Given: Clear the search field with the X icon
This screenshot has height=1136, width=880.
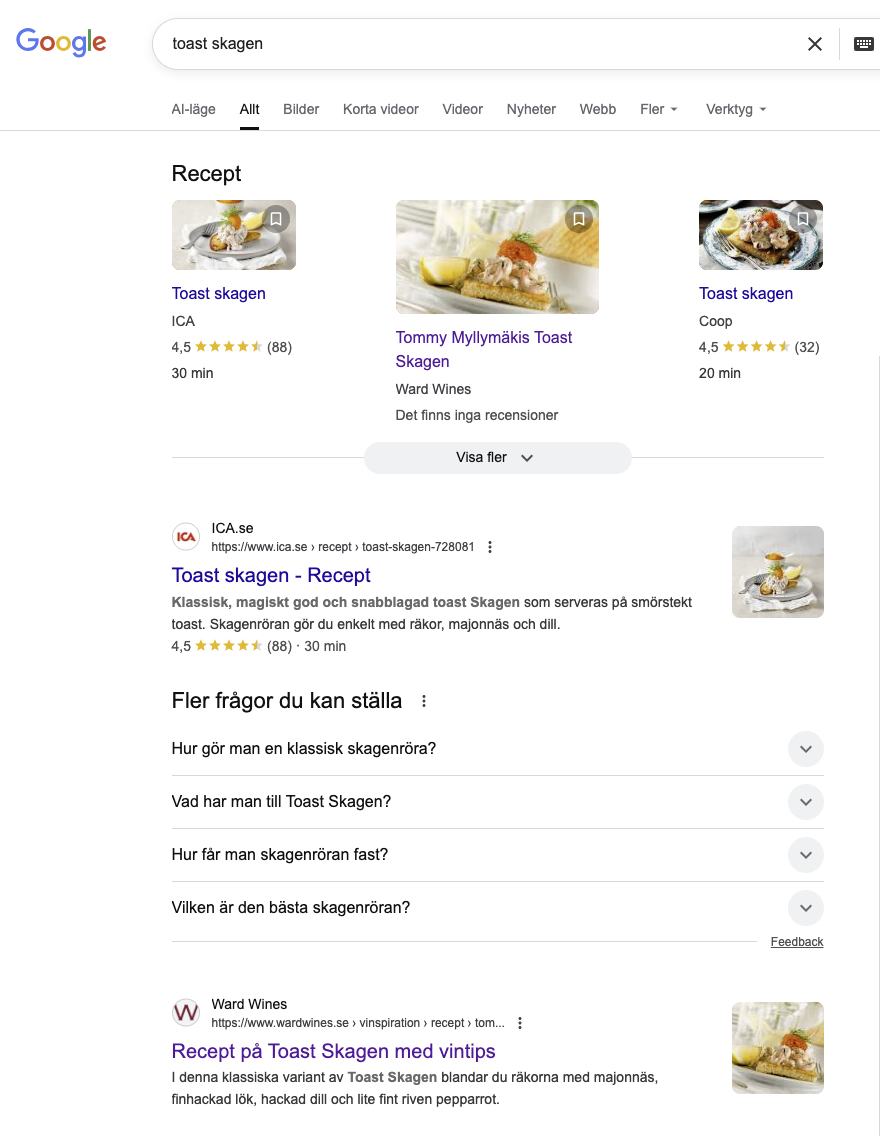Looking at the screenshot, I should (x=815, y=44).
